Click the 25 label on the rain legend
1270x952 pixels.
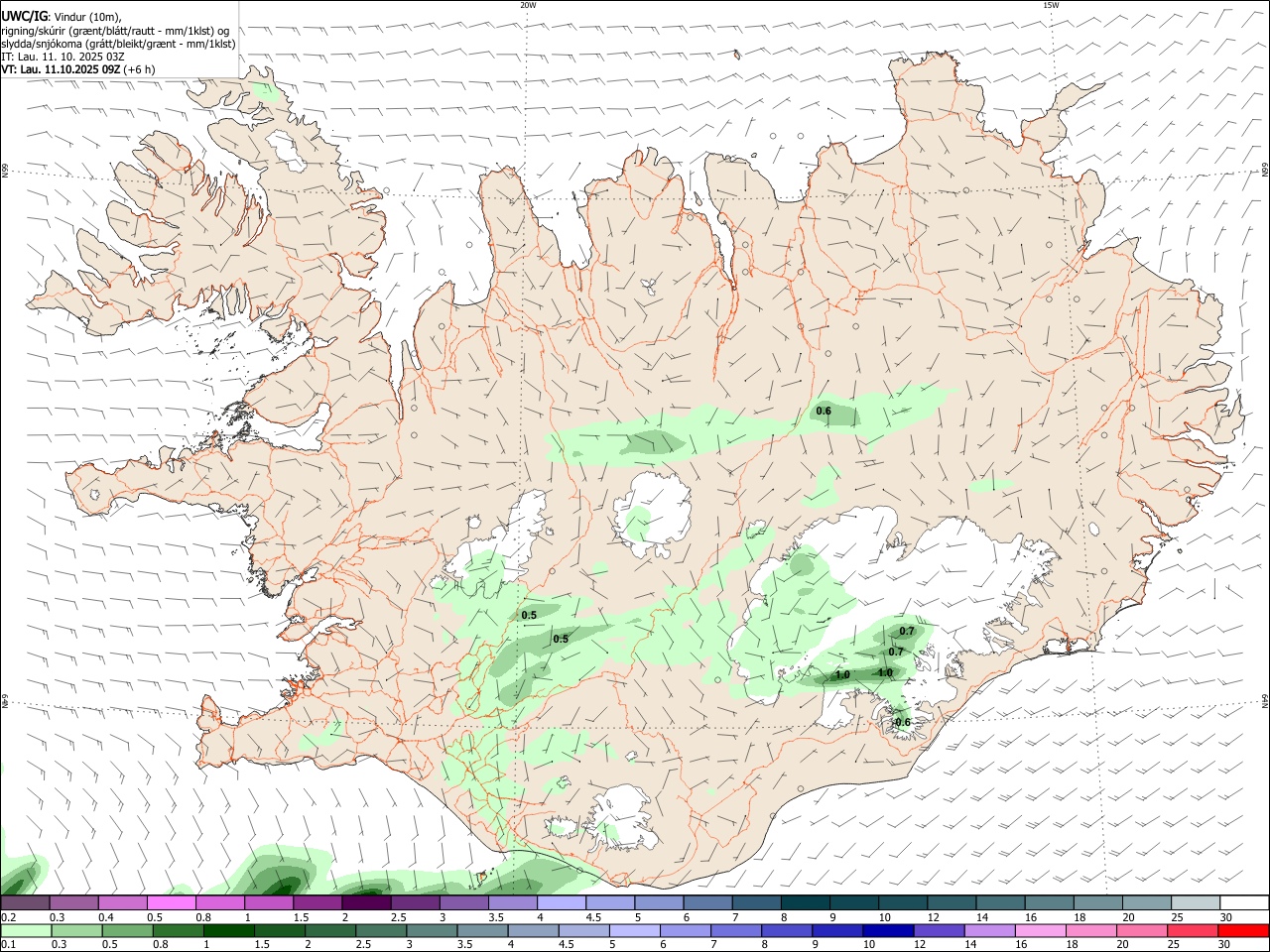tap(1174, 944)
